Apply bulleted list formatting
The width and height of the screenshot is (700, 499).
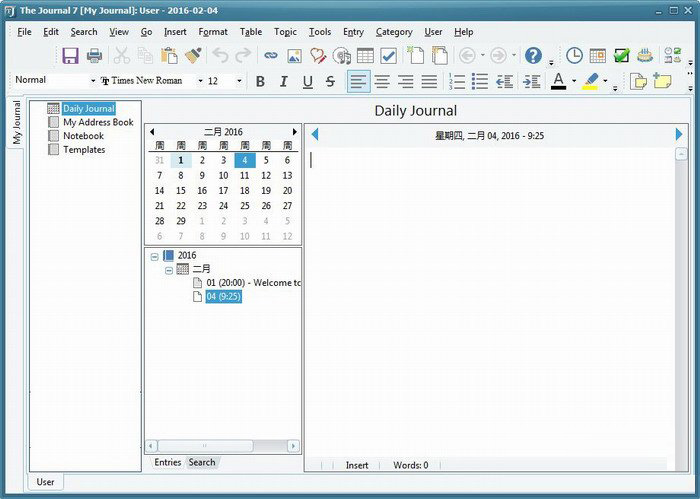coord(480,82)
